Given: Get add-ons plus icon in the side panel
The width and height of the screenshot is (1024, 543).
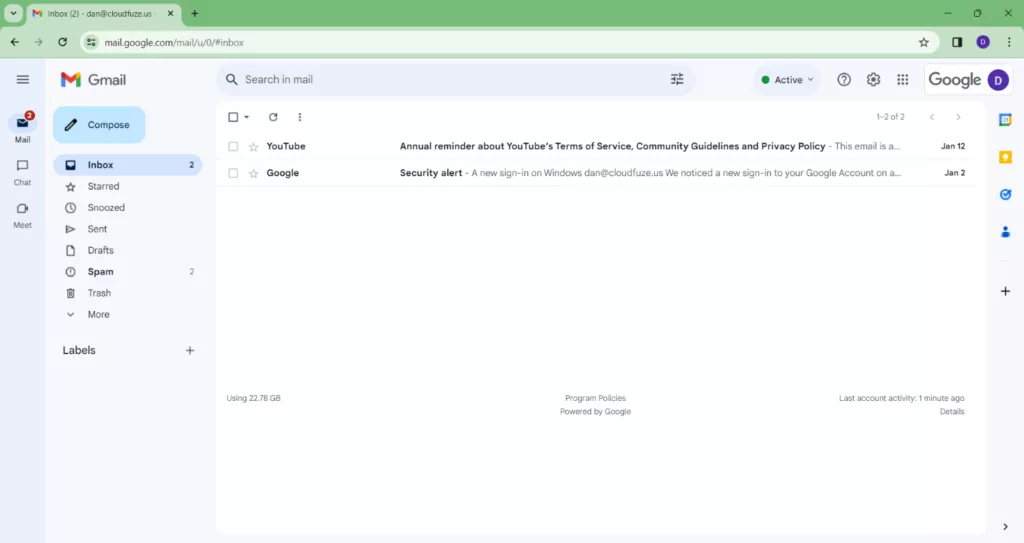Looking at the screenshot, I should coord(1005,291).
